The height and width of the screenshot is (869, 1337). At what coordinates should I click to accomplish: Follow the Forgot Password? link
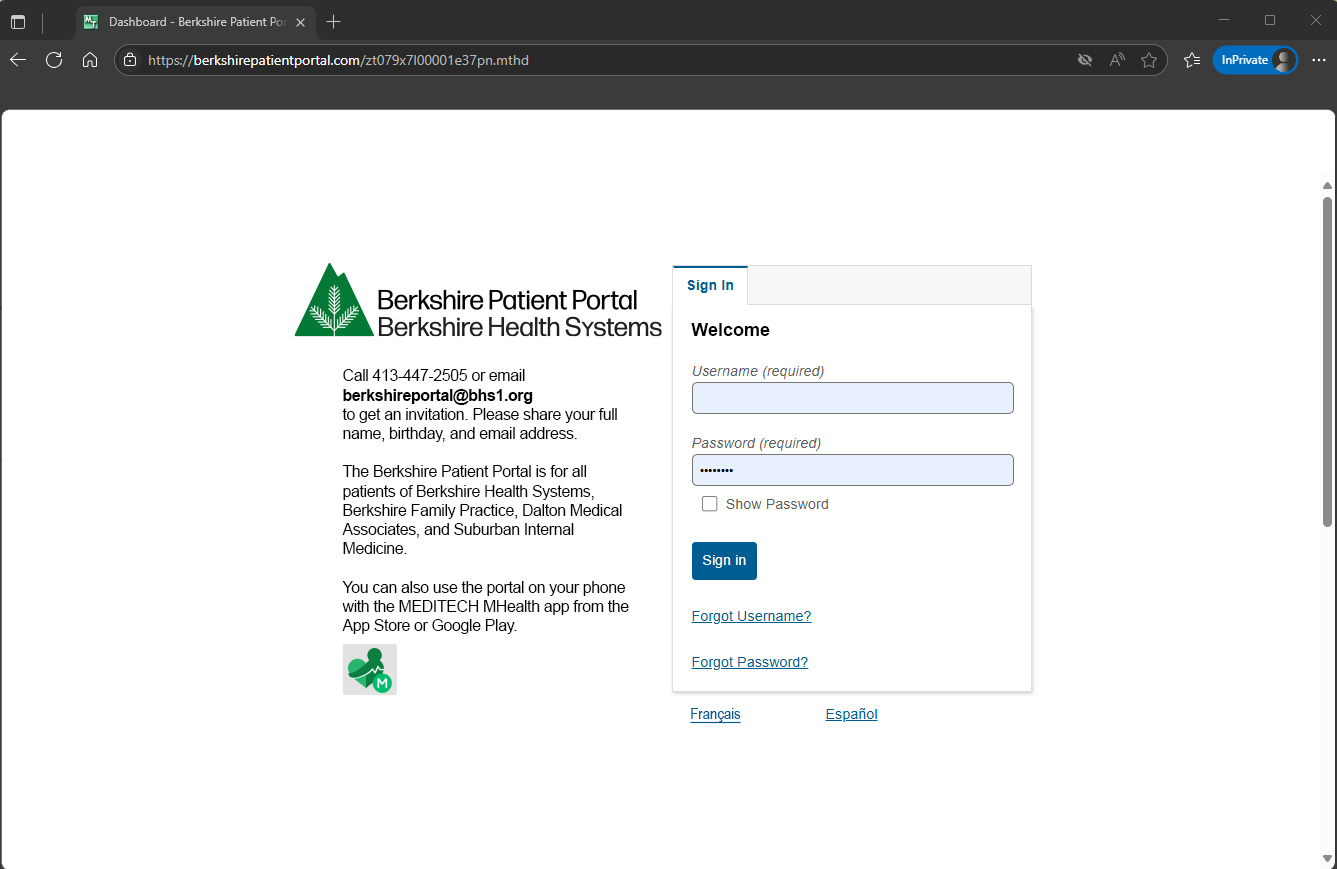749,662
